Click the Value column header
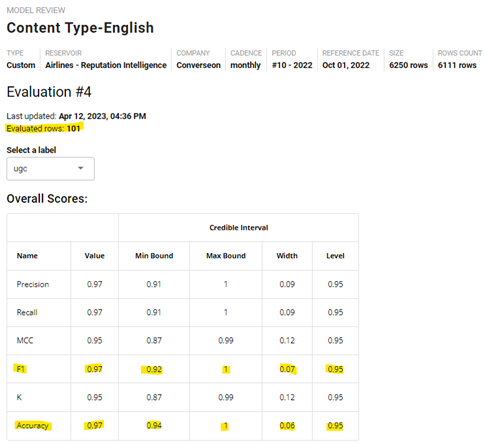The image size is (485, 444). click(94, 256)
